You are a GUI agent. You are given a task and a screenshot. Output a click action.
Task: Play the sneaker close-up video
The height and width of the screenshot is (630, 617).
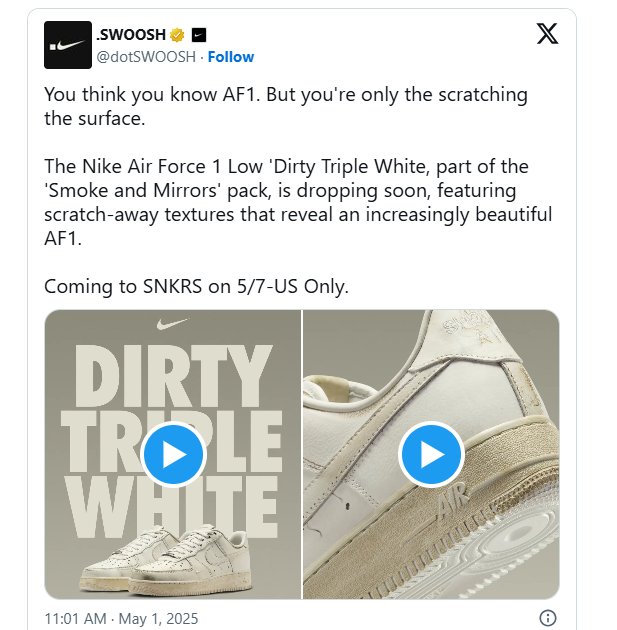click(x=431, y=455)
